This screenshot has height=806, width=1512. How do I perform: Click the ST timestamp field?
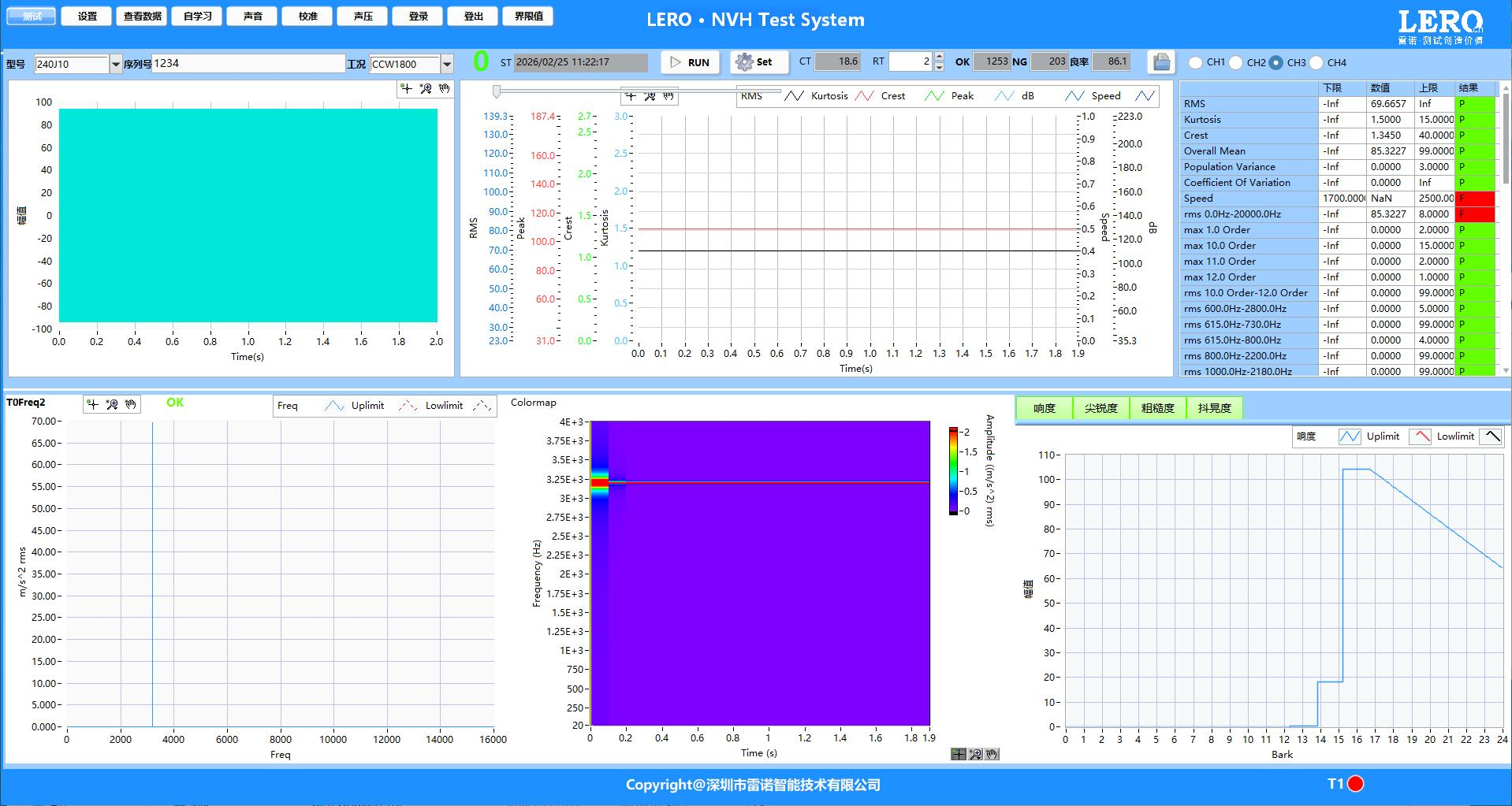pyautogui.click(x=580, y=62)
